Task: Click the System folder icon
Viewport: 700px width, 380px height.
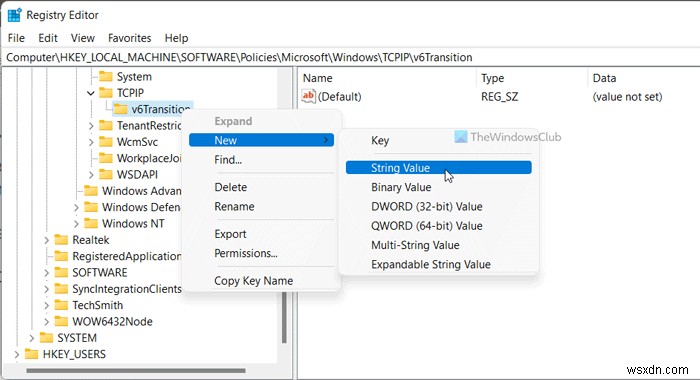Action: pyautogui.click(x=106, y=76)
